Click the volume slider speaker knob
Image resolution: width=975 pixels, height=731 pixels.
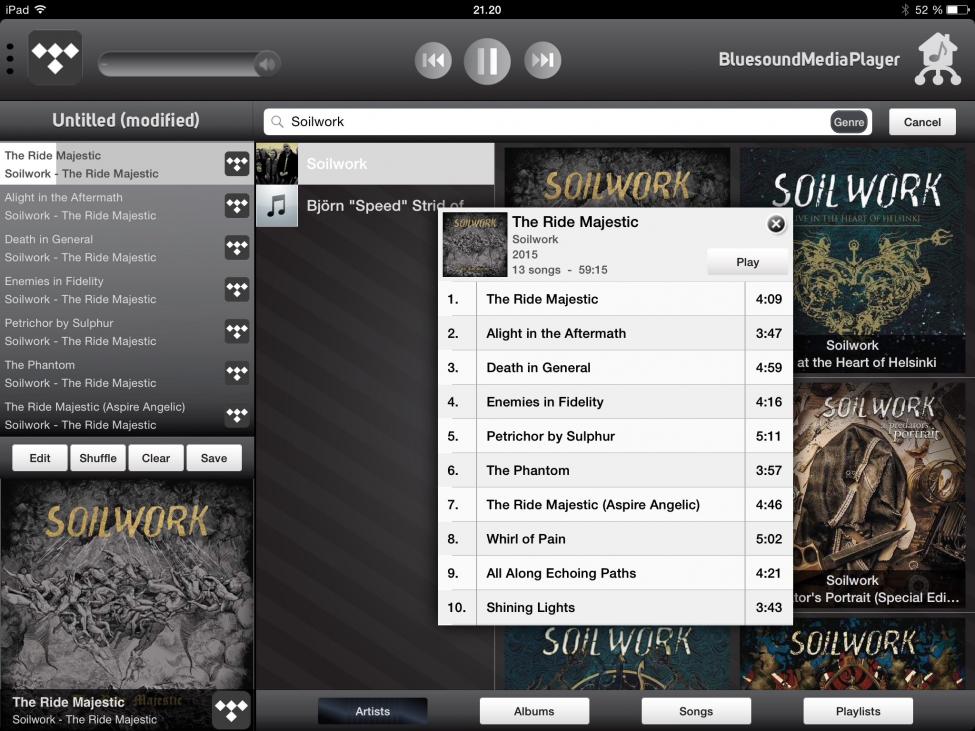pos(267,63)
